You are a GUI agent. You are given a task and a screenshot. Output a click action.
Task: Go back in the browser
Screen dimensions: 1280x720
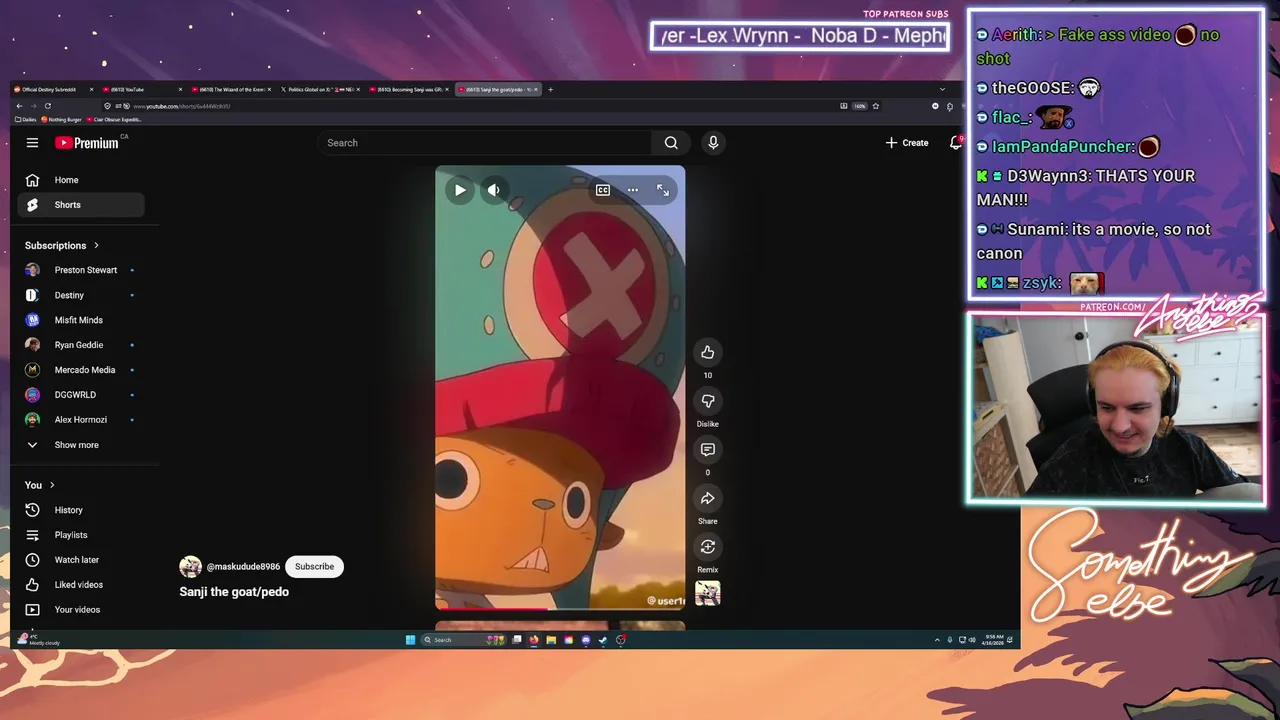[19, 106]
